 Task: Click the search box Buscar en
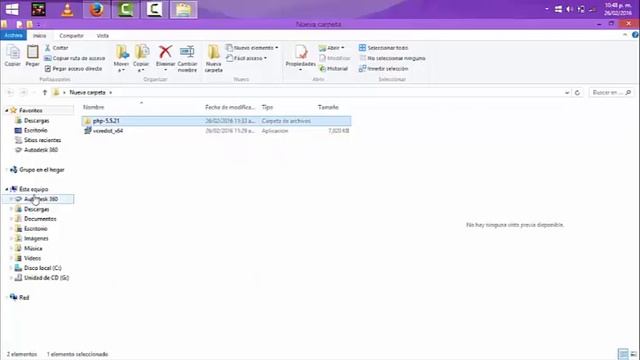pyautogui.click(x=611, y=93)
